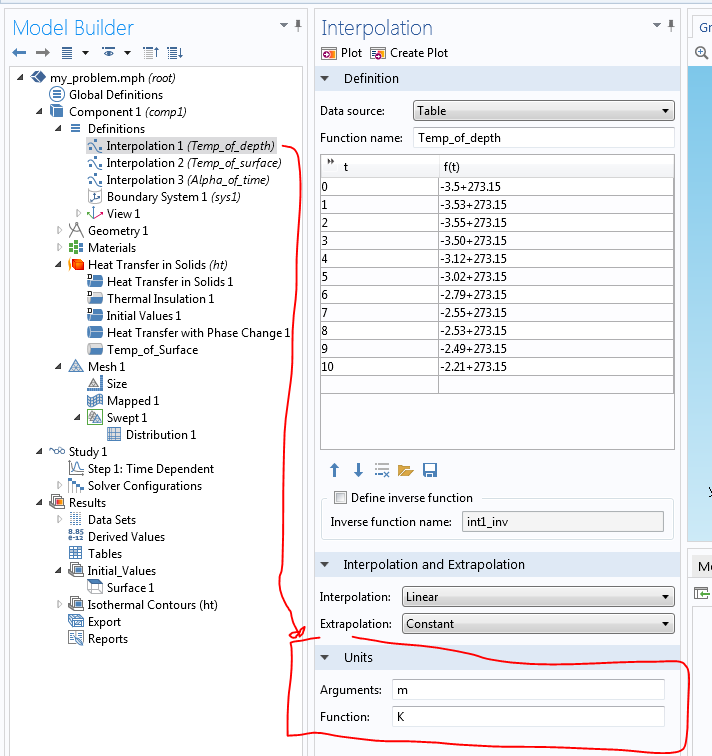The height and width of the screenshot is (756, 712).
Task: Move table row down with arrow
Action: pyautogui.click(x=358, y=470)
